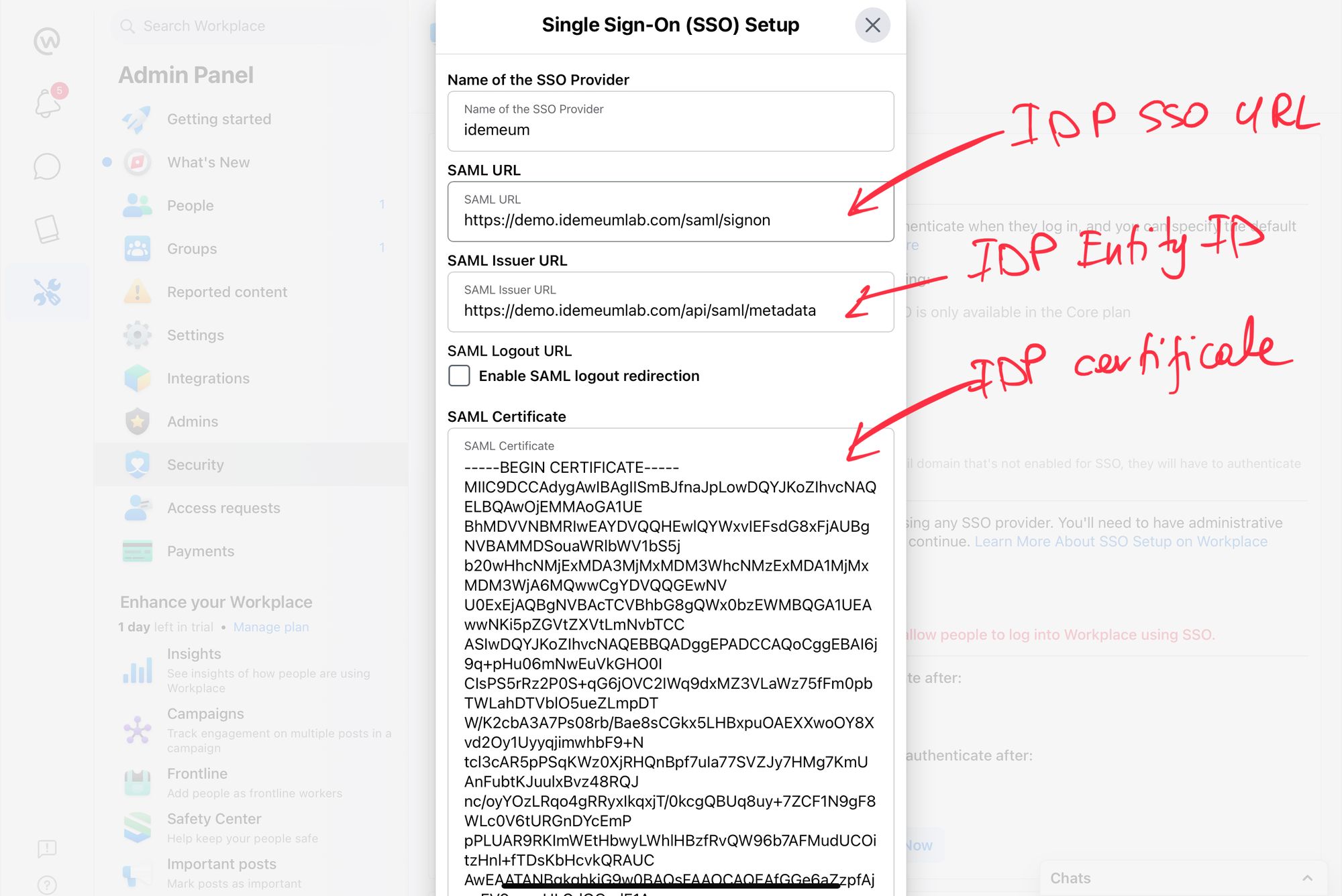Open the chat bubble icon
The height and width of the screenshot is (896, 1342).
(47, 166)
